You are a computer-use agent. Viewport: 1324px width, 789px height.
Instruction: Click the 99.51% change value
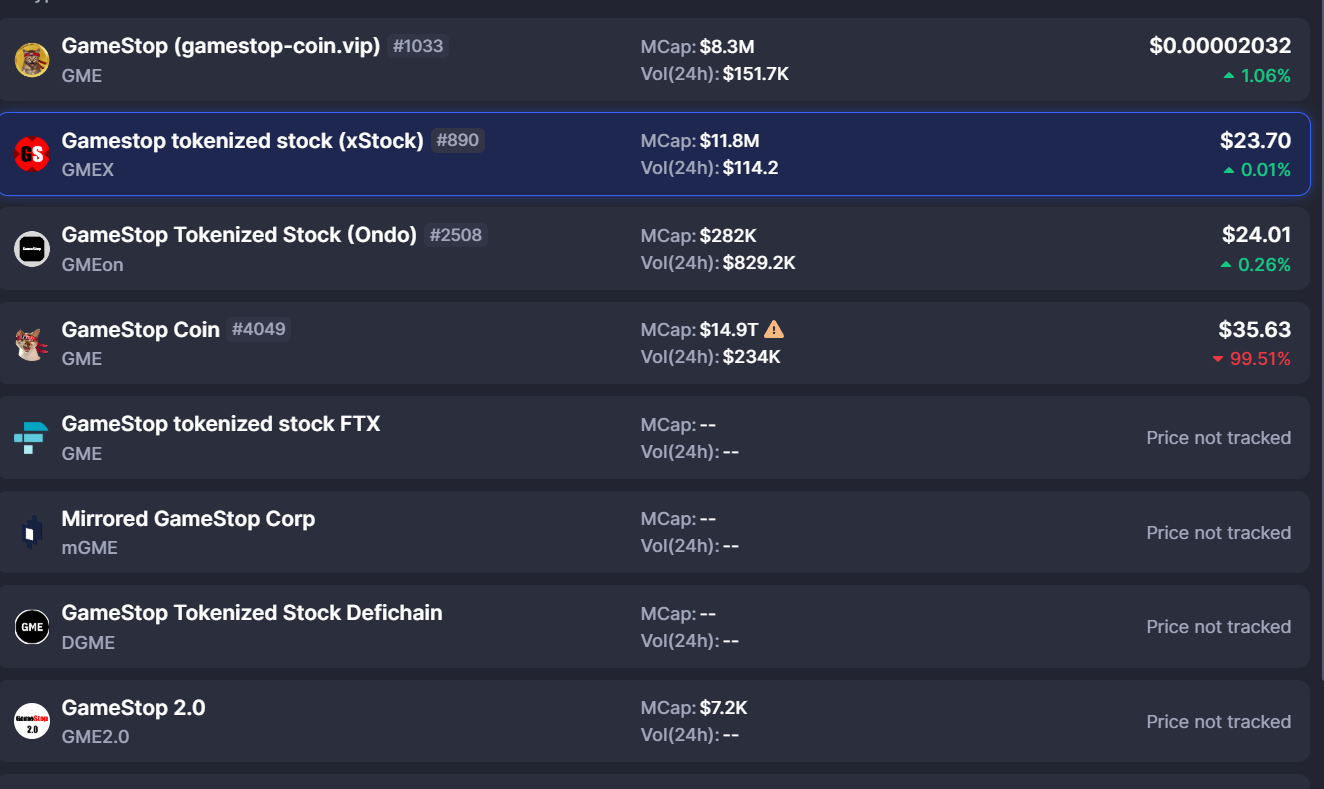(x=1260, y=359)
